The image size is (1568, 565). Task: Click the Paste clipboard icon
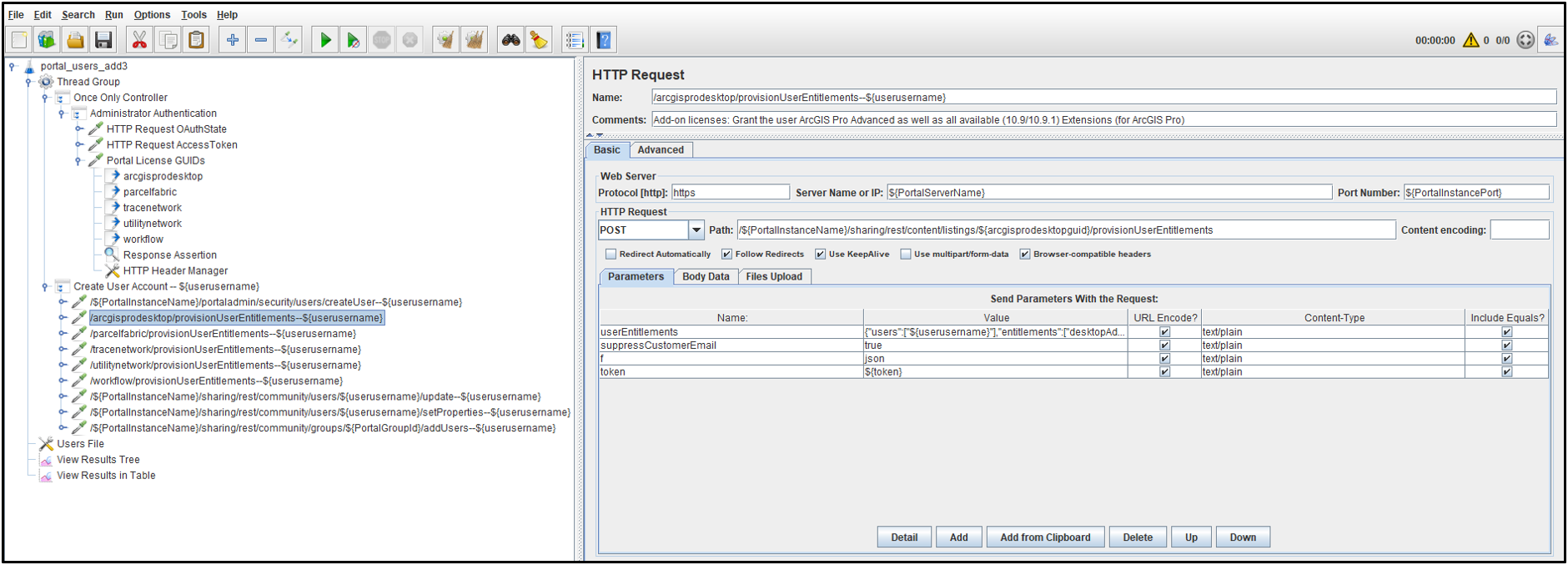[x=196, y=40]
